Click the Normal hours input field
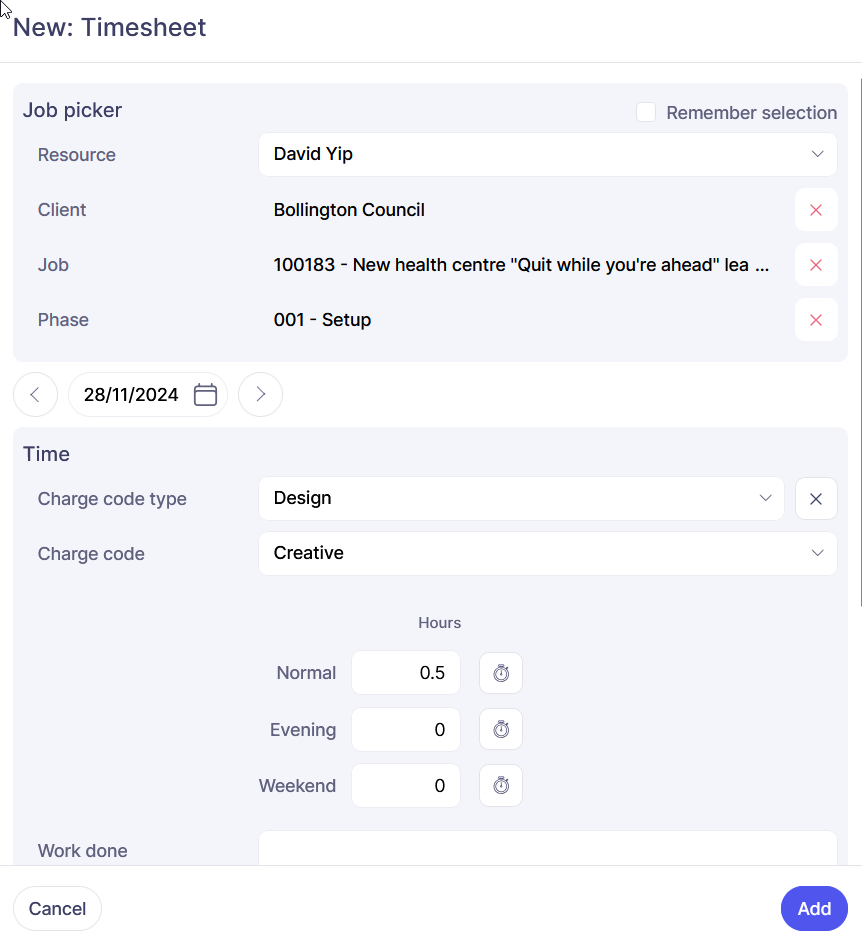The height and width of the screenshot is (945, 862). tap(406, 673)
